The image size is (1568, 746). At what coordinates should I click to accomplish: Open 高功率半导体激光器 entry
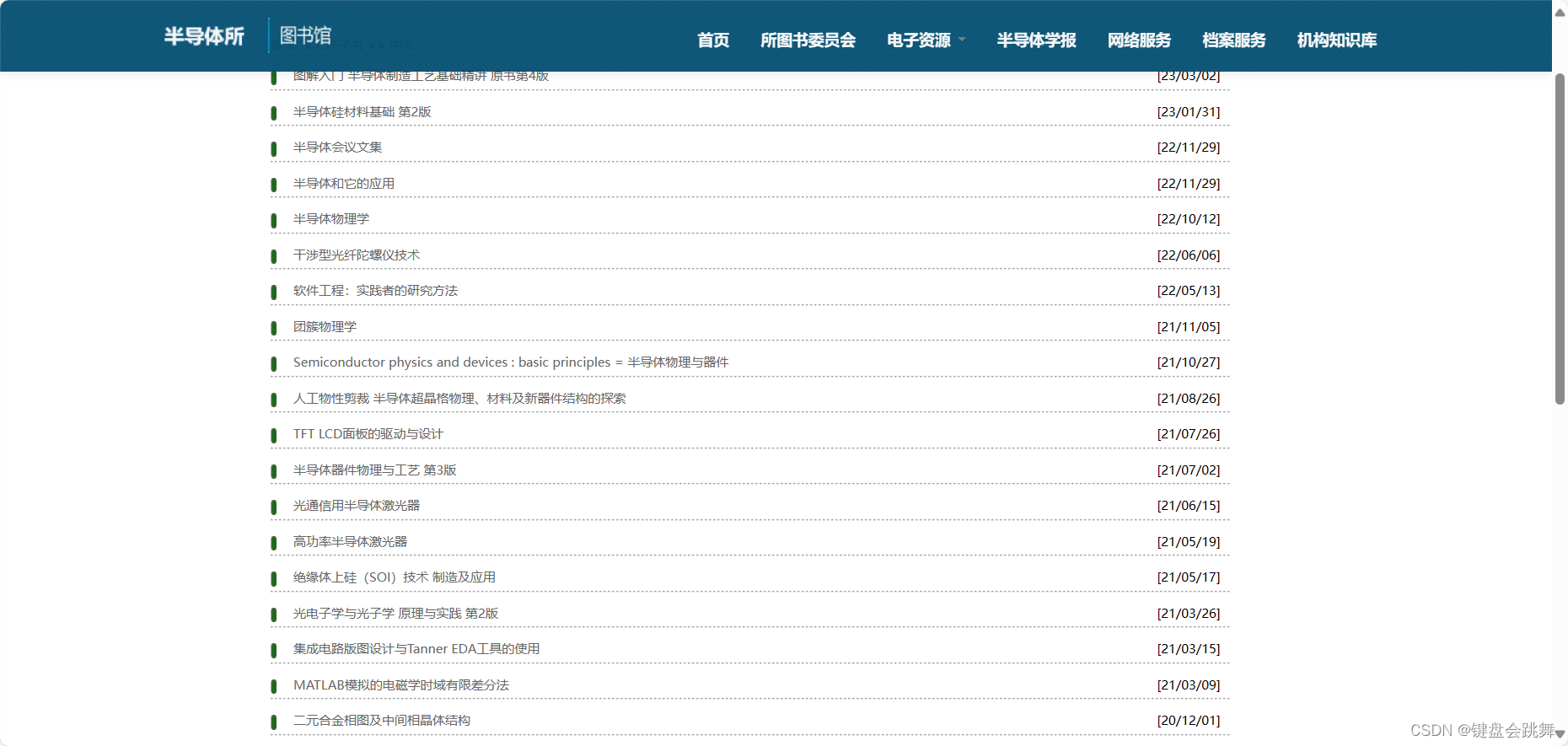point(350,541)
